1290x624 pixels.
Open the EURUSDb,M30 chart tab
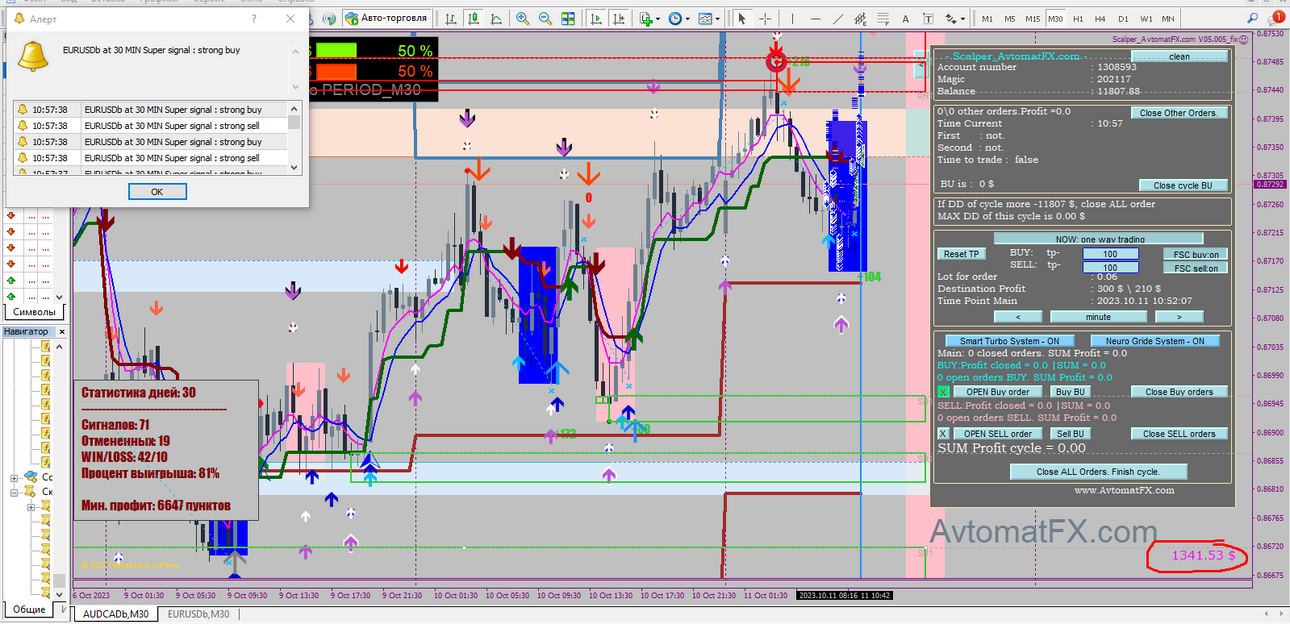pos(198,614)
